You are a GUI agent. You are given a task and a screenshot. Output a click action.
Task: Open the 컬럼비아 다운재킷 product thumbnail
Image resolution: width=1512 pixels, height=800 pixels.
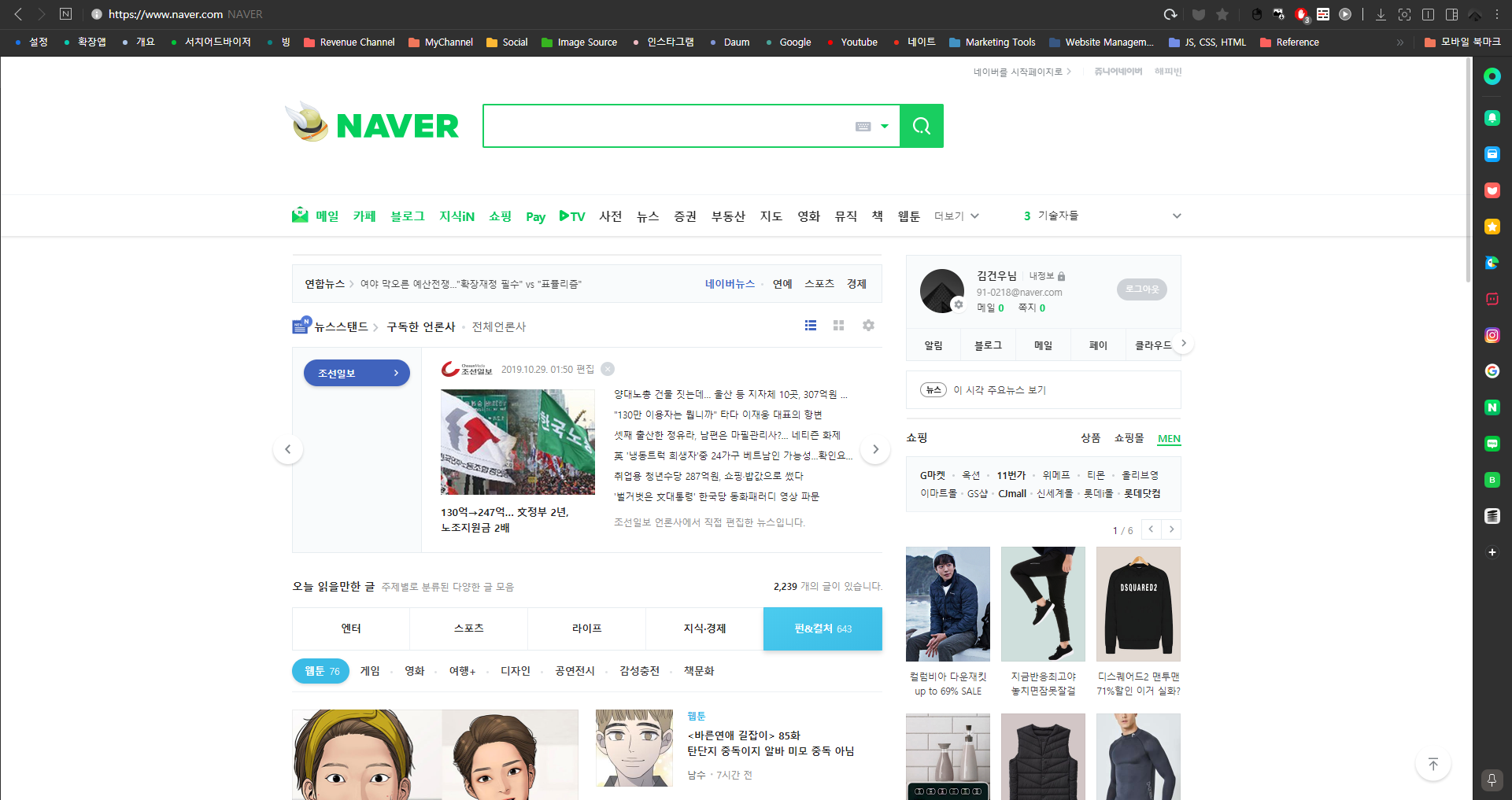[x=948, y=604]
